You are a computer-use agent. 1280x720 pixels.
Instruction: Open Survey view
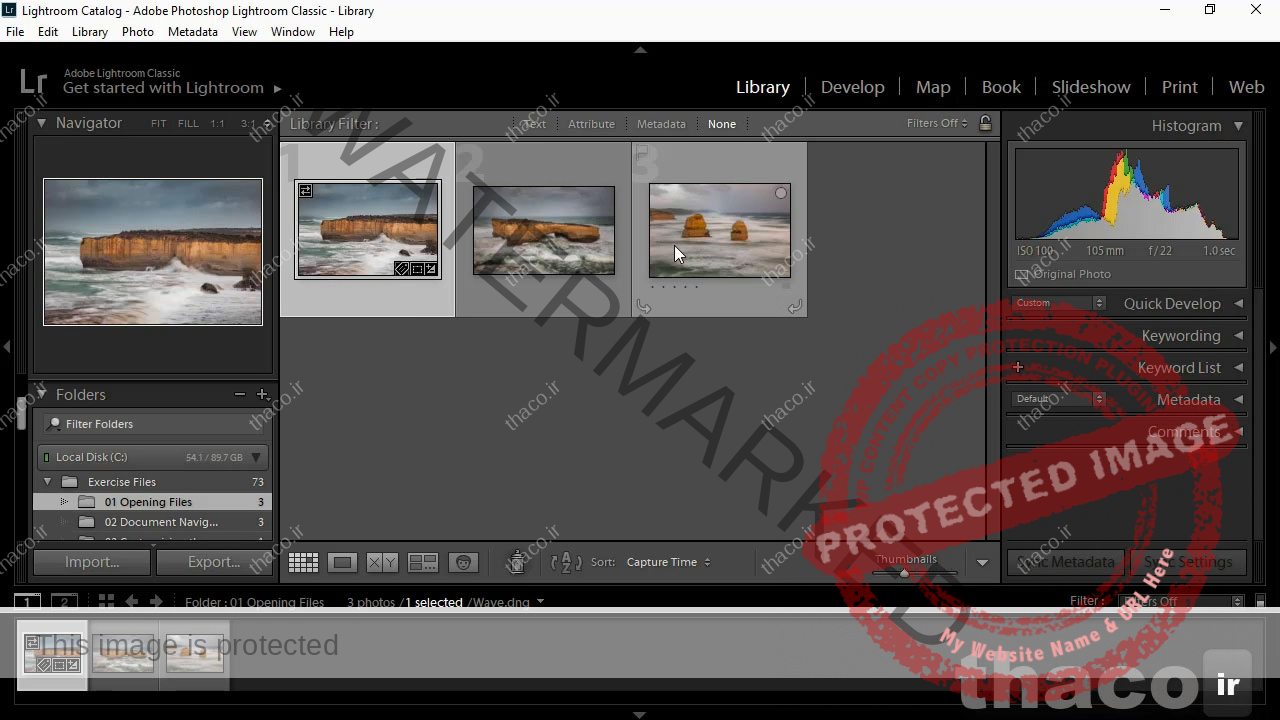pos(423,563)
